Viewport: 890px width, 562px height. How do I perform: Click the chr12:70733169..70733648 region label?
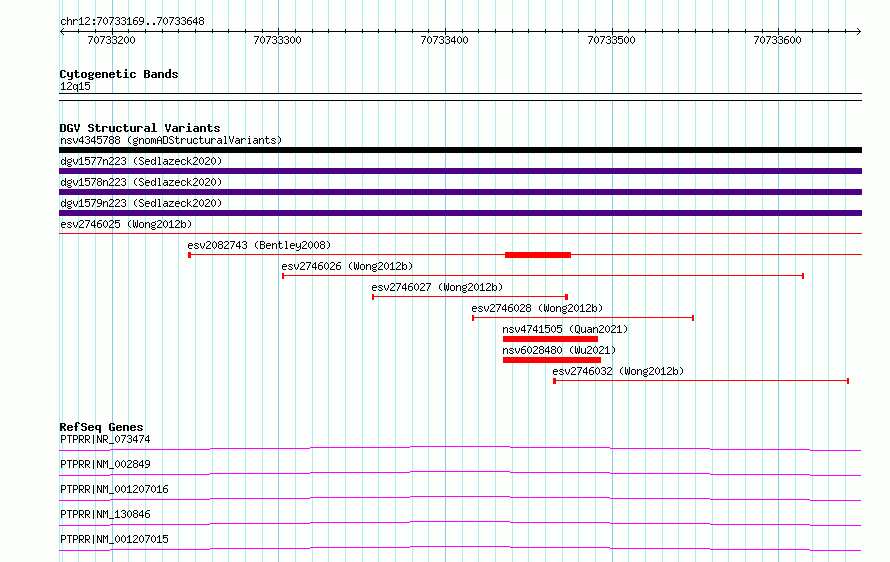[132, 21]
